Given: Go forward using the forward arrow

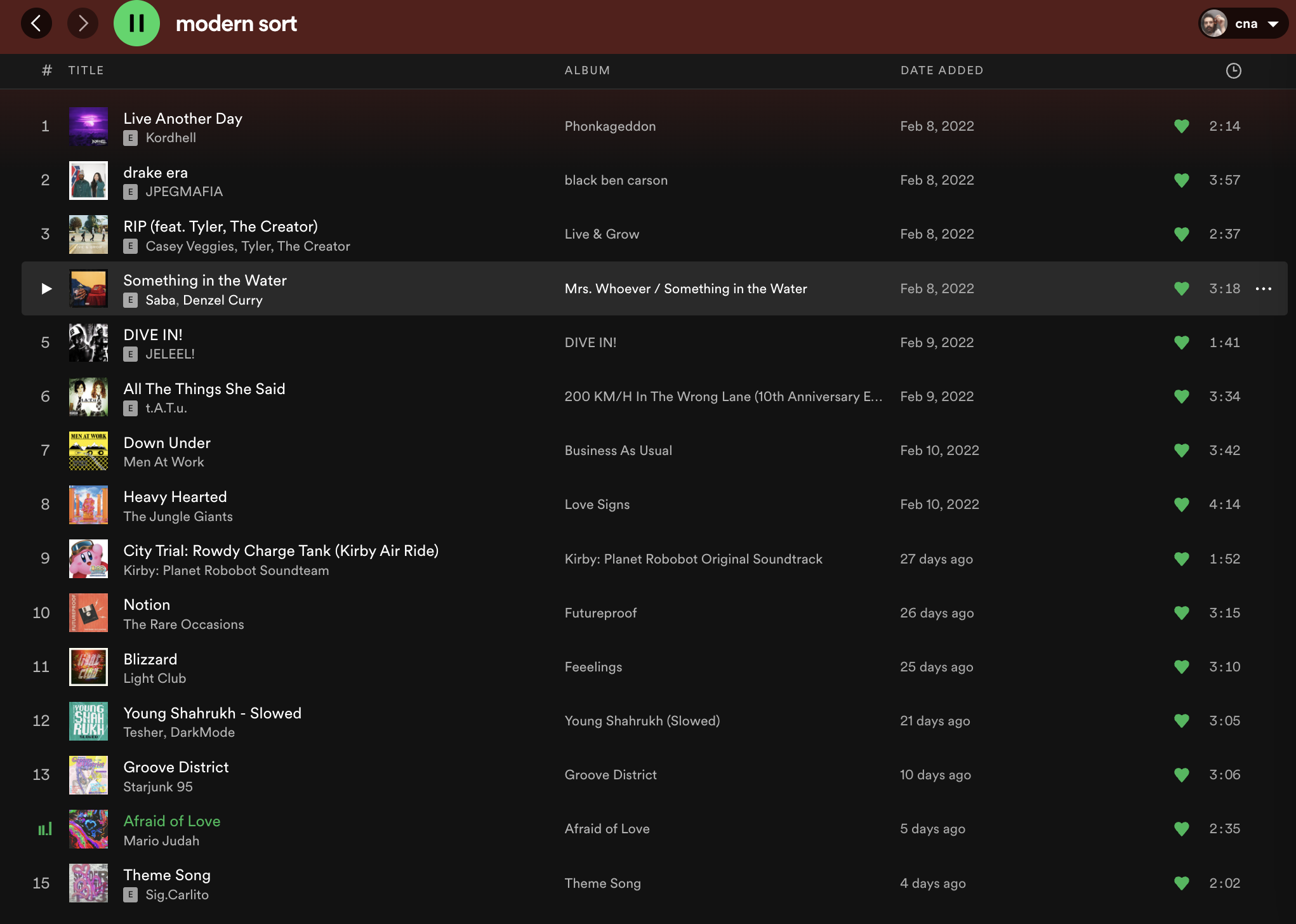Looking at the screenshot, I should coord(83,23).
